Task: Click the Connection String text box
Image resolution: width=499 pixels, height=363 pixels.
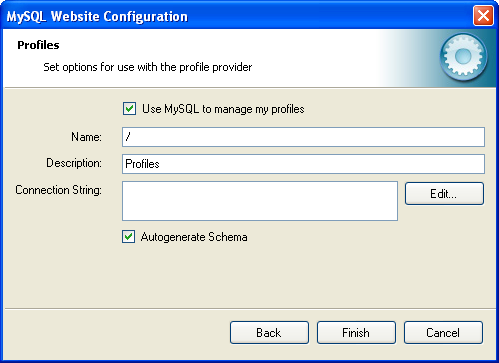Action: point(260,201)
